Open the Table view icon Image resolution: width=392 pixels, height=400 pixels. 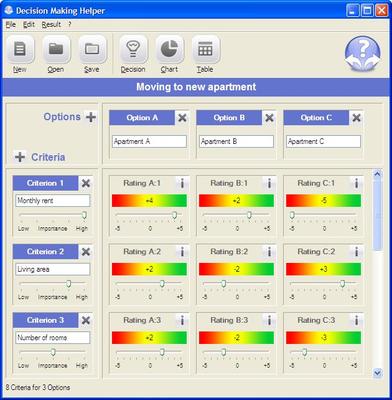click(x=205, y=49)
